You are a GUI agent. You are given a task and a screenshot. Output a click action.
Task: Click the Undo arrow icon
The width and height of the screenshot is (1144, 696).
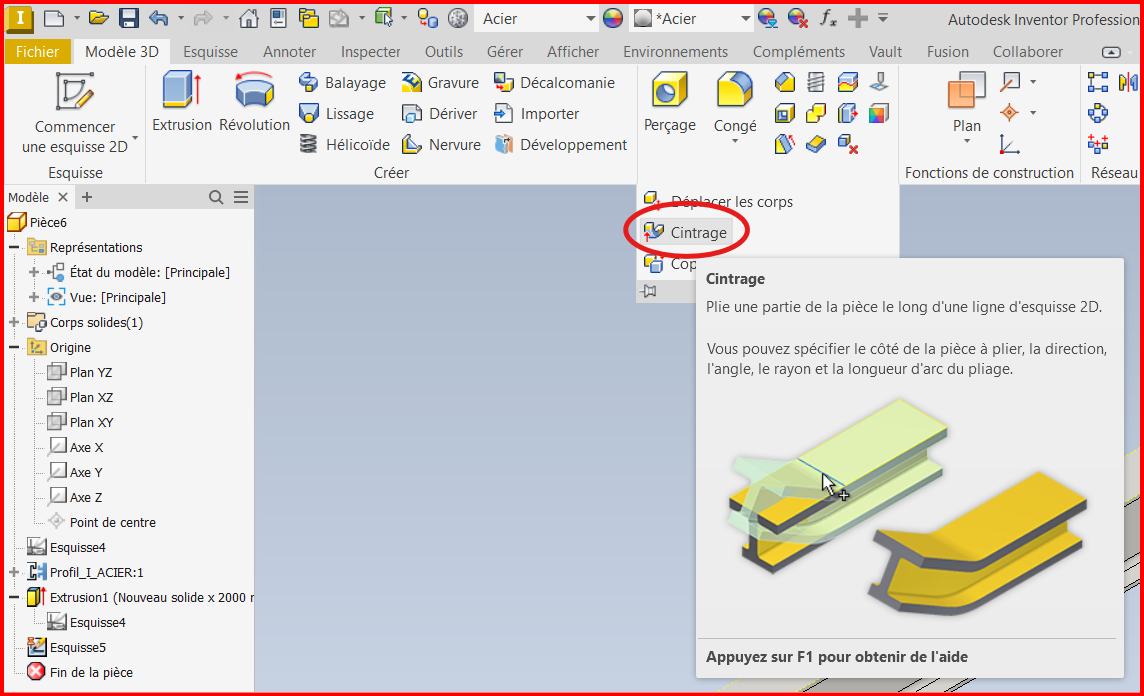158,18
